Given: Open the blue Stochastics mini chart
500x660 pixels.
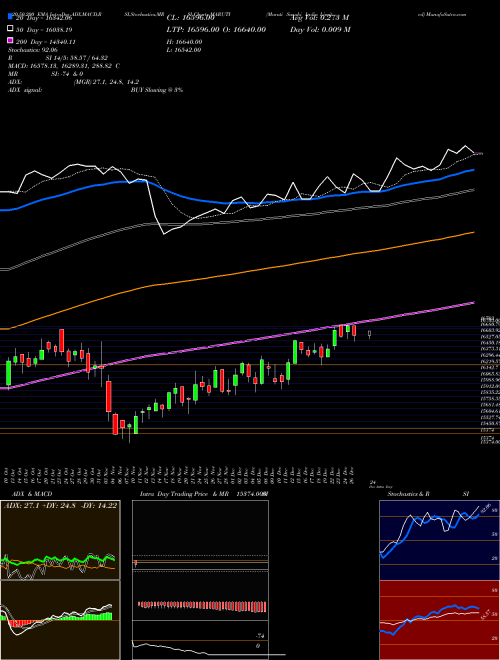Looking at the screenshot, I should pyautogui.click(x=439, y=540).
